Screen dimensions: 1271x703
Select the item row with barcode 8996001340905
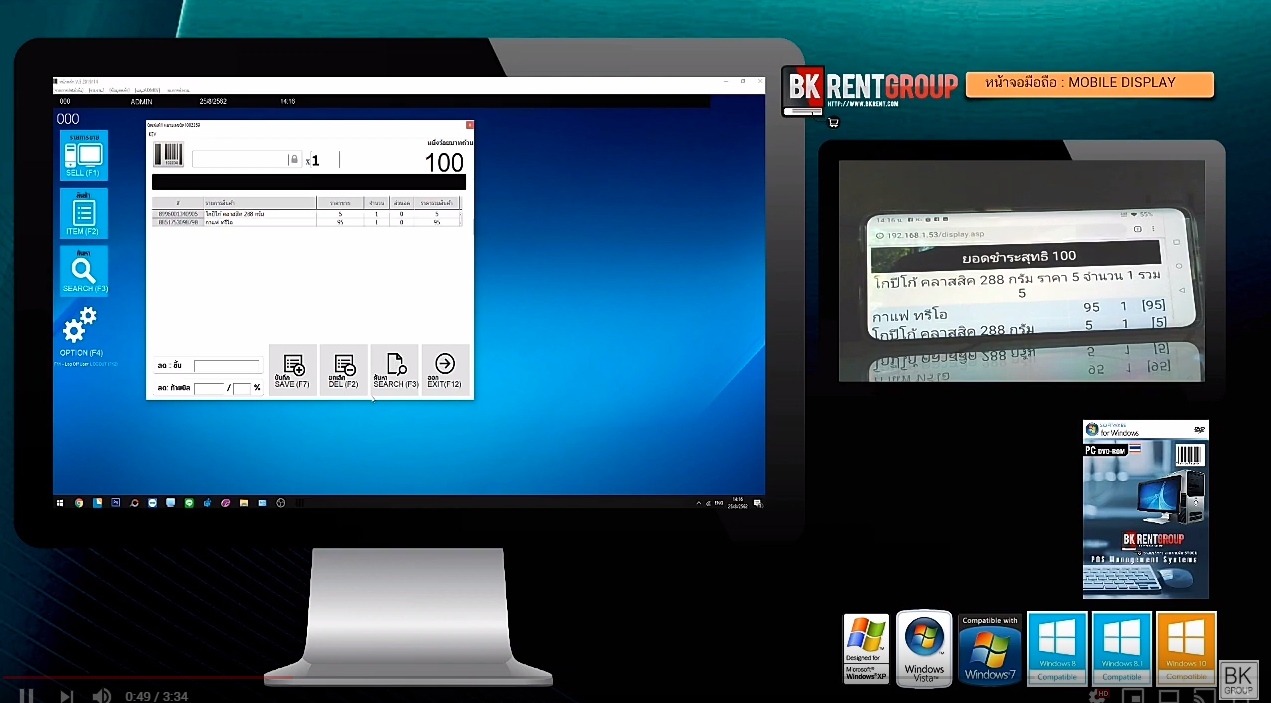click(307, 214)
